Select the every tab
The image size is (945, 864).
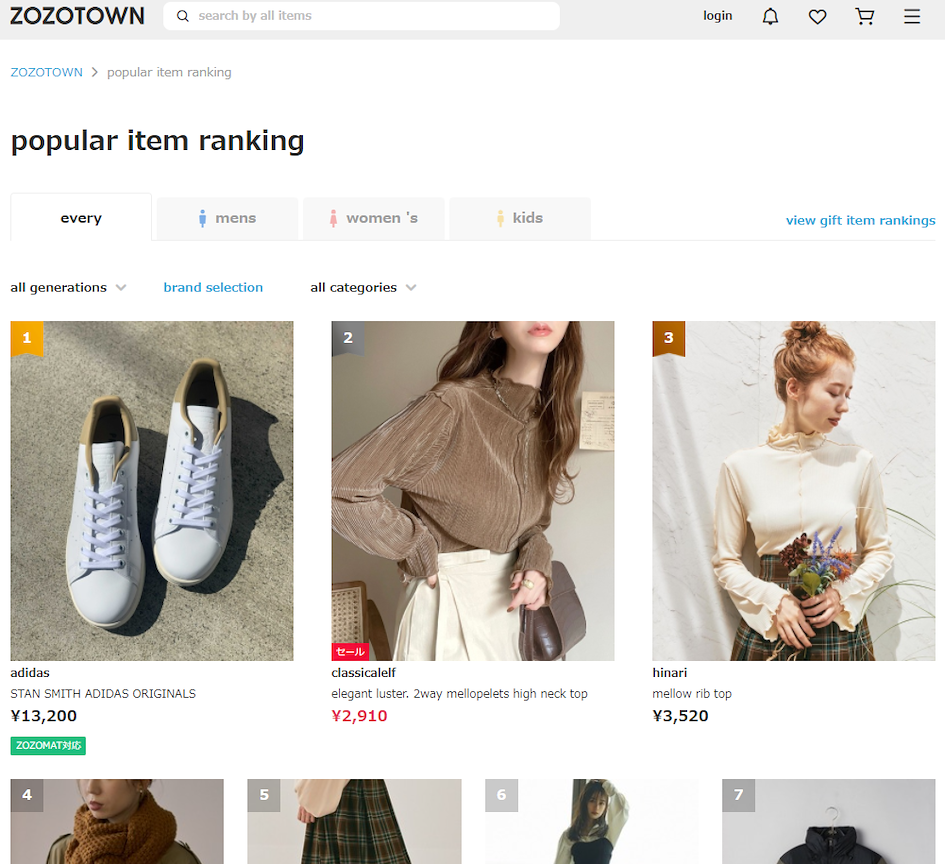(x=81, y=218)
